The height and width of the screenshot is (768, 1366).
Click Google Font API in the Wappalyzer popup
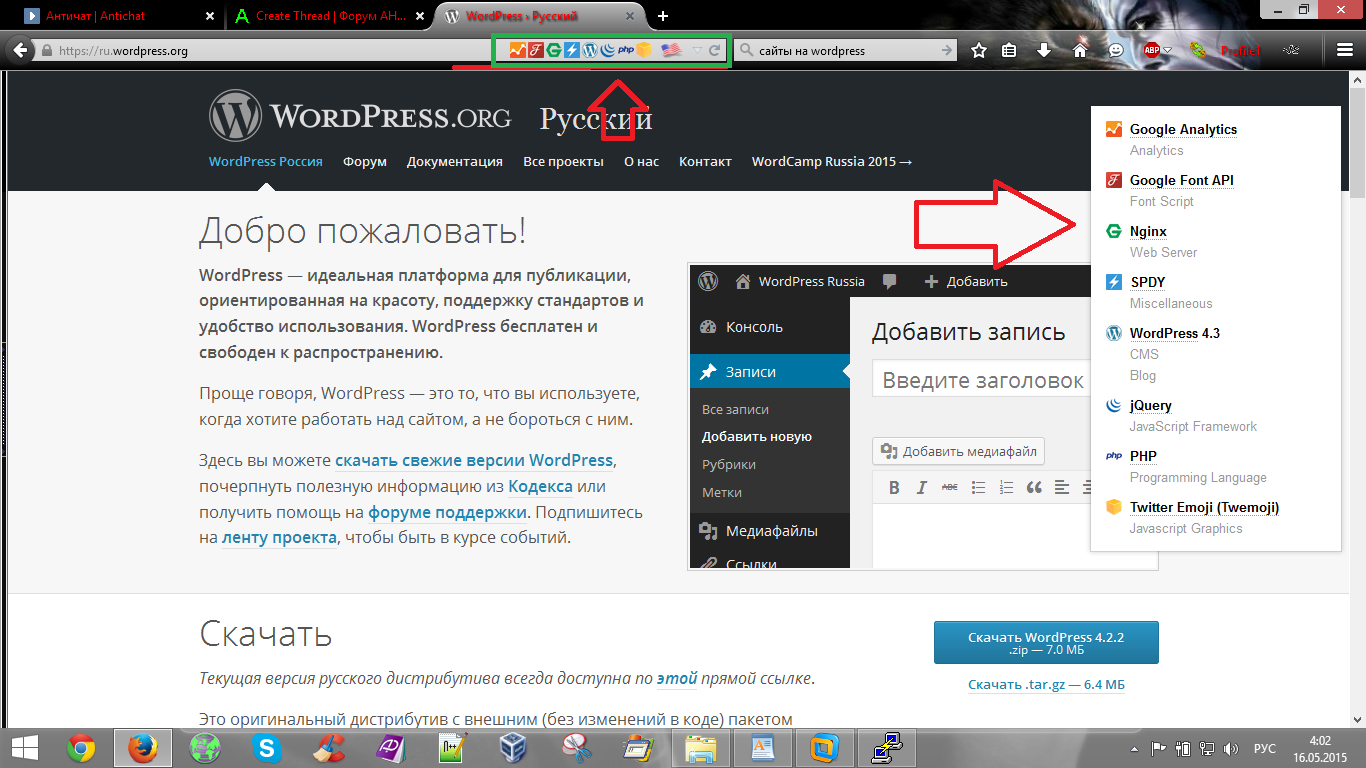(1182, 180)
